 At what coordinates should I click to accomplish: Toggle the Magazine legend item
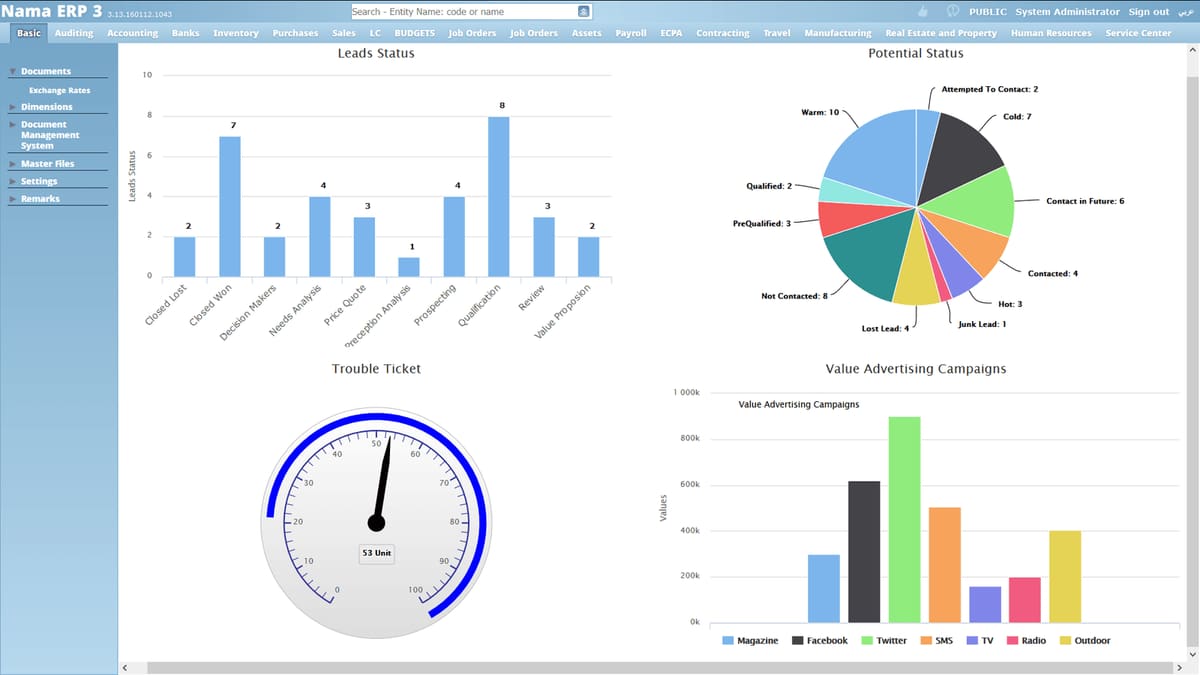(750, 640)
